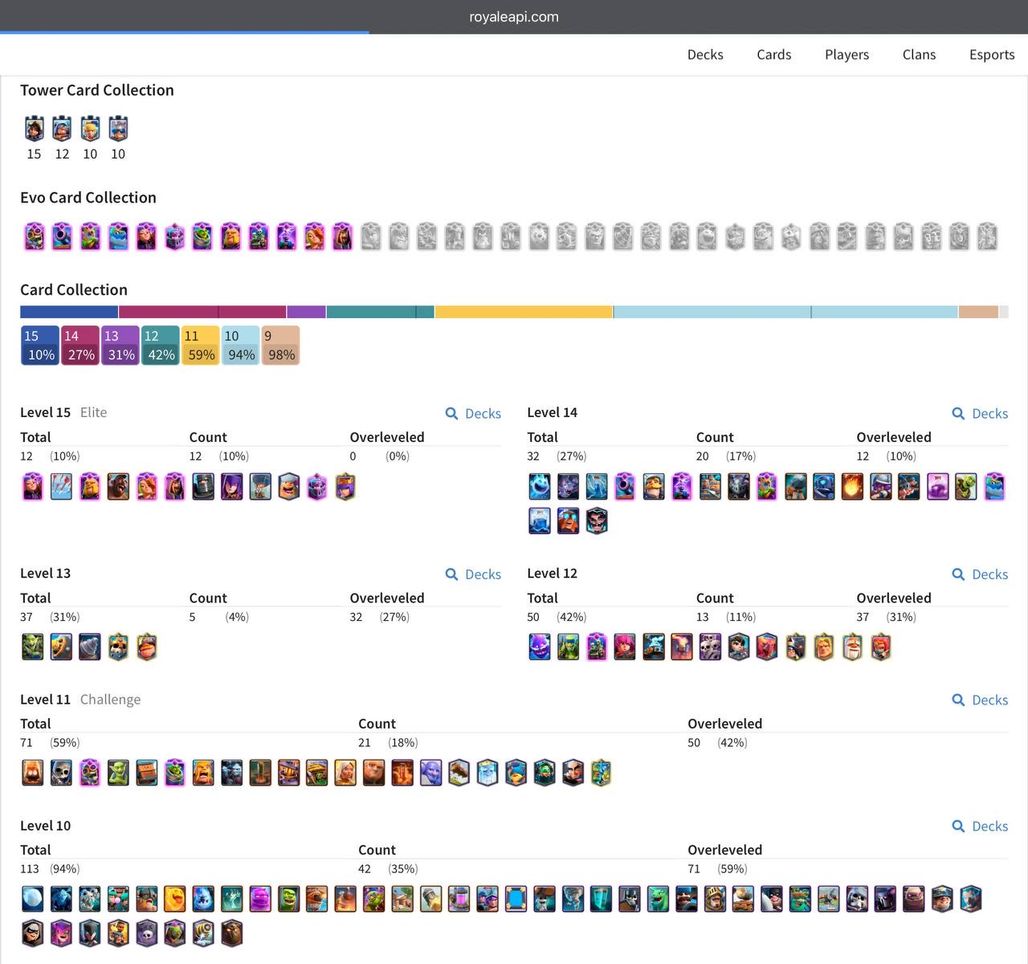Open the teal Clone card in Level 10
Viewport: 1028px width, 964px height.
[x=601, y=899]
